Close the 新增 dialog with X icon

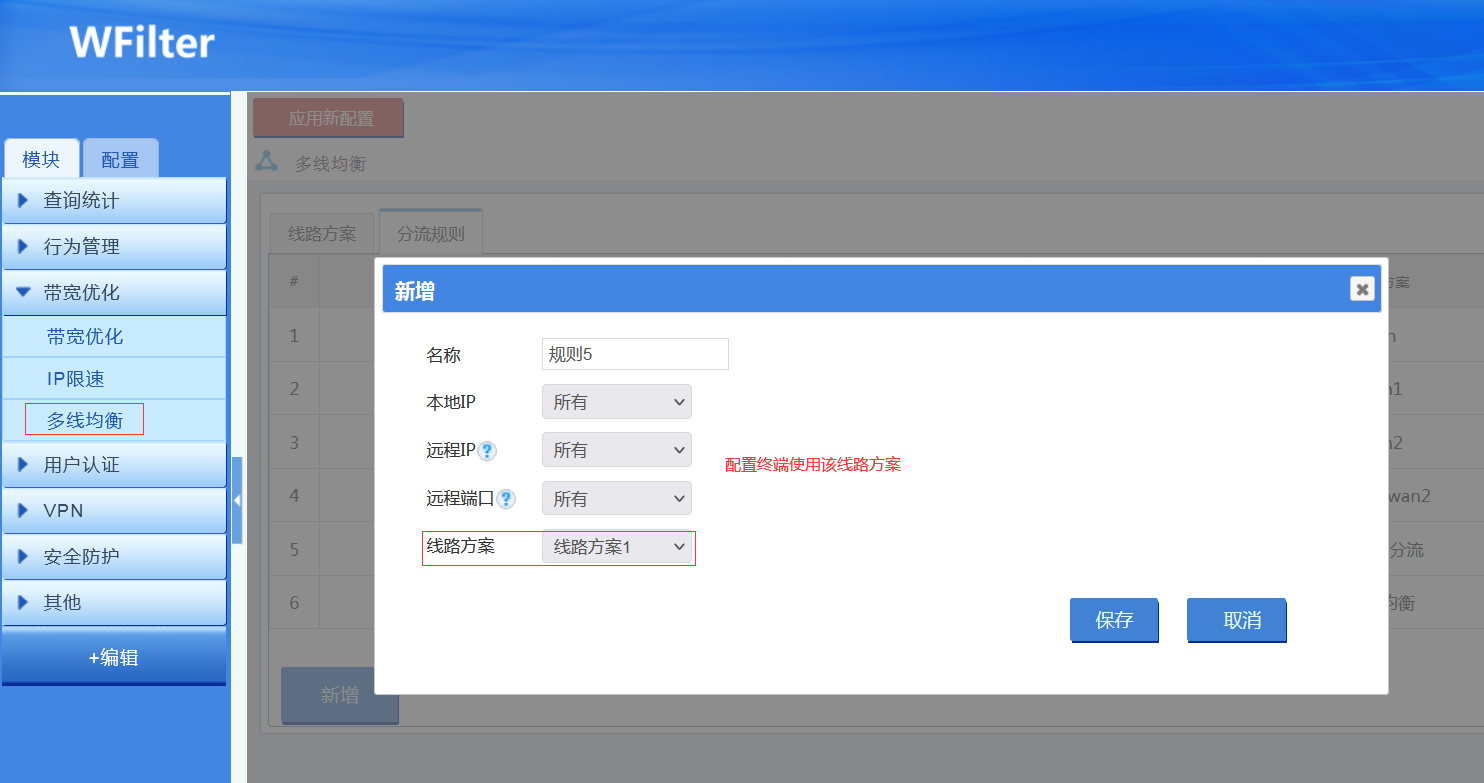(x=1361, y=289)
